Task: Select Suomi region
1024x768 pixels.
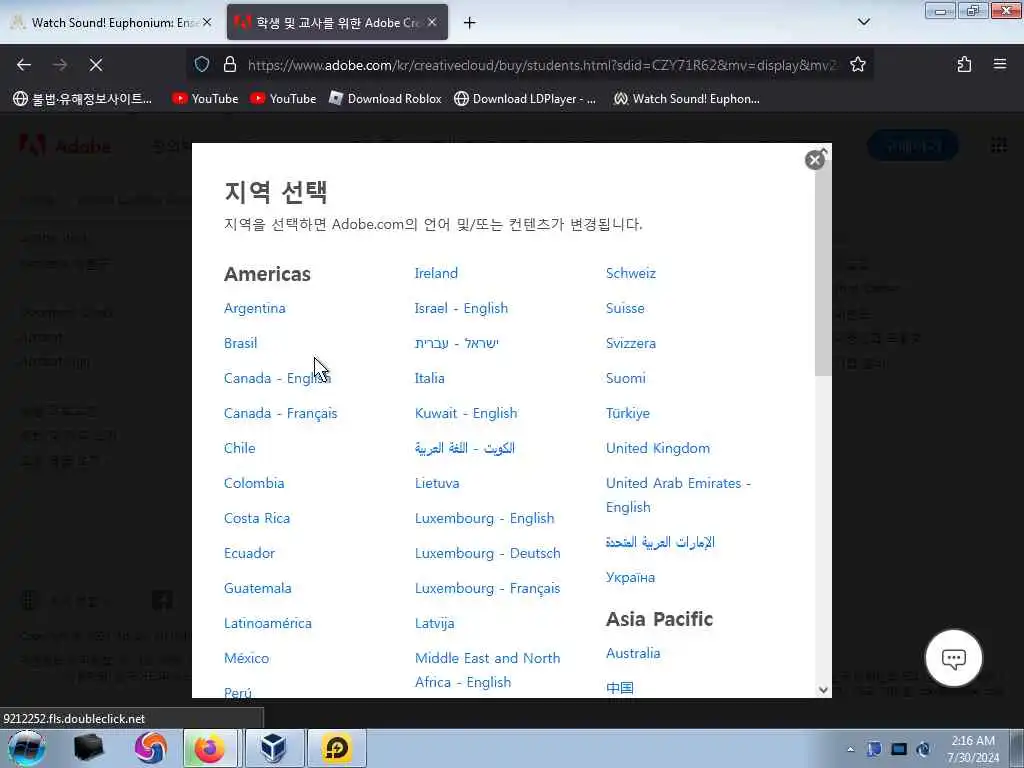Action: 626,378
